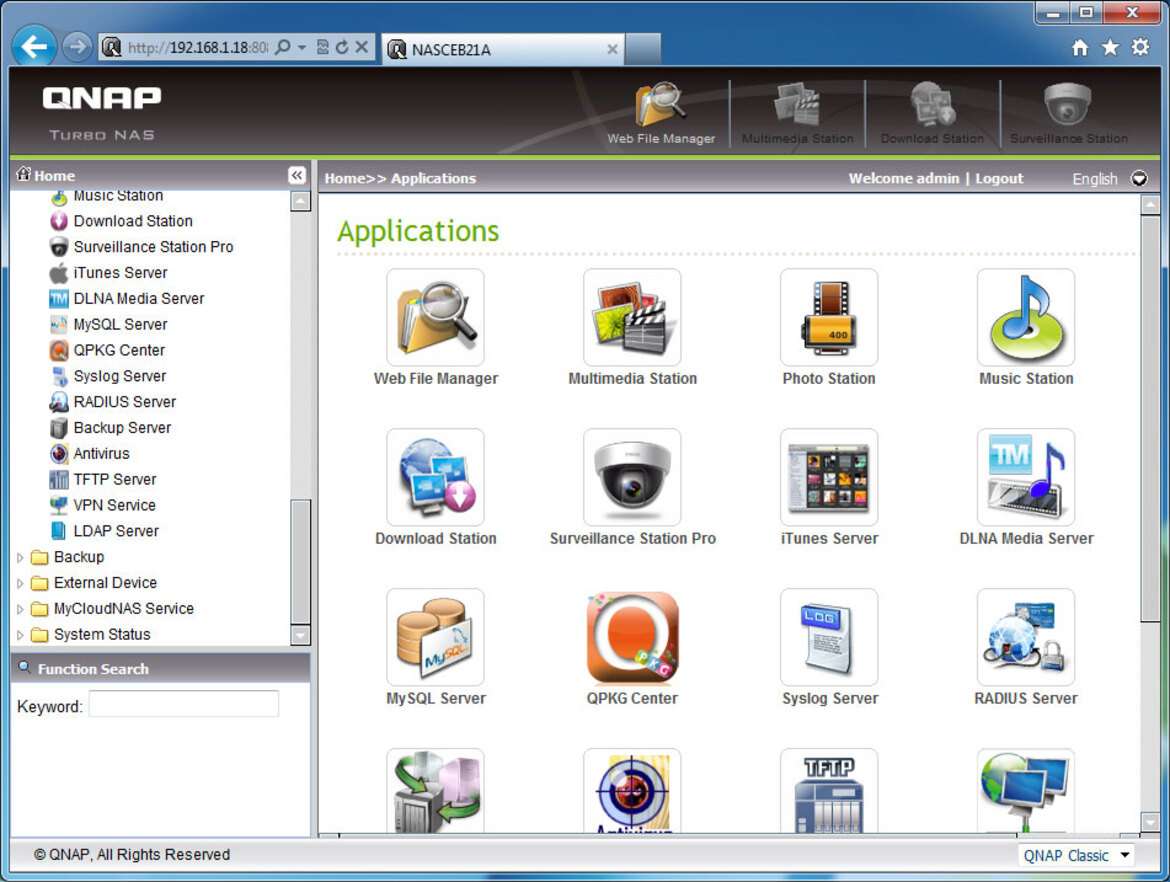
Task: Select Backup Server in the sidebar tree
Action: [x=122, y=428]
